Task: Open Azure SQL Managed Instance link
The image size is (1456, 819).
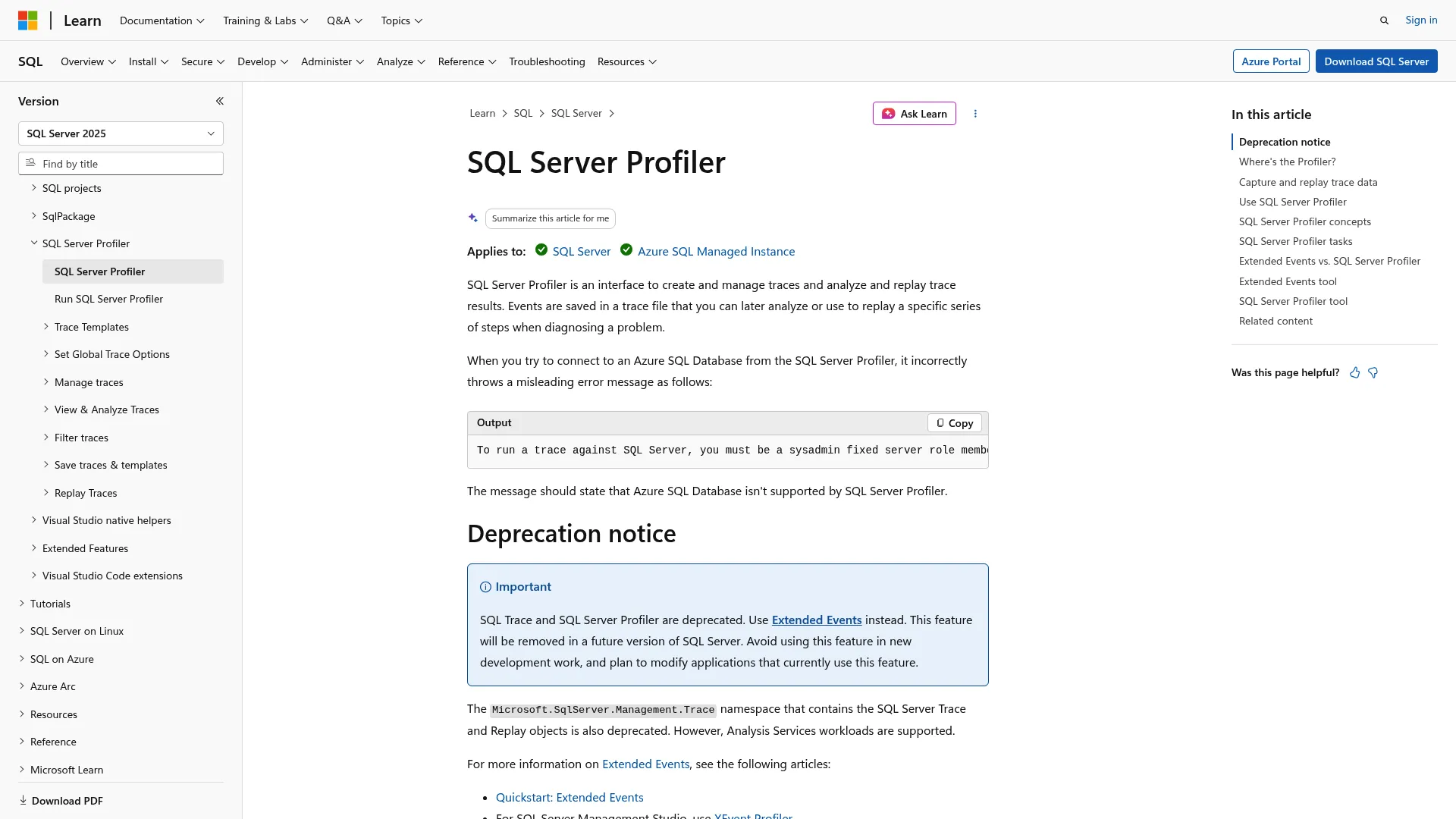Action: point(716,251)
